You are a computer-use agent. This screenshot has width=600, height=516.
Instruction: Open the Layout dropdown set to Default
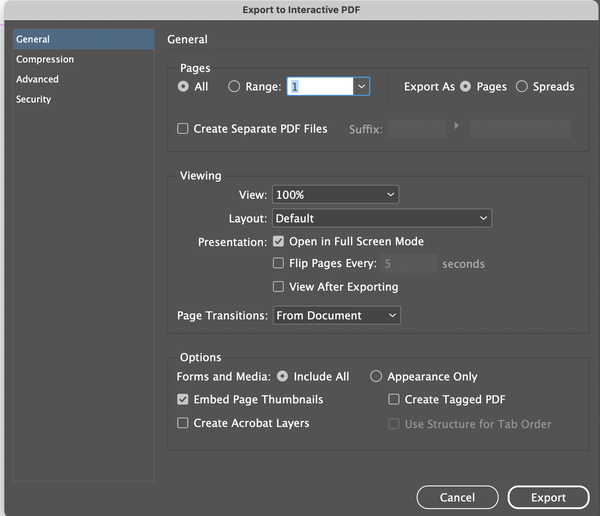[x=382, y=218]
